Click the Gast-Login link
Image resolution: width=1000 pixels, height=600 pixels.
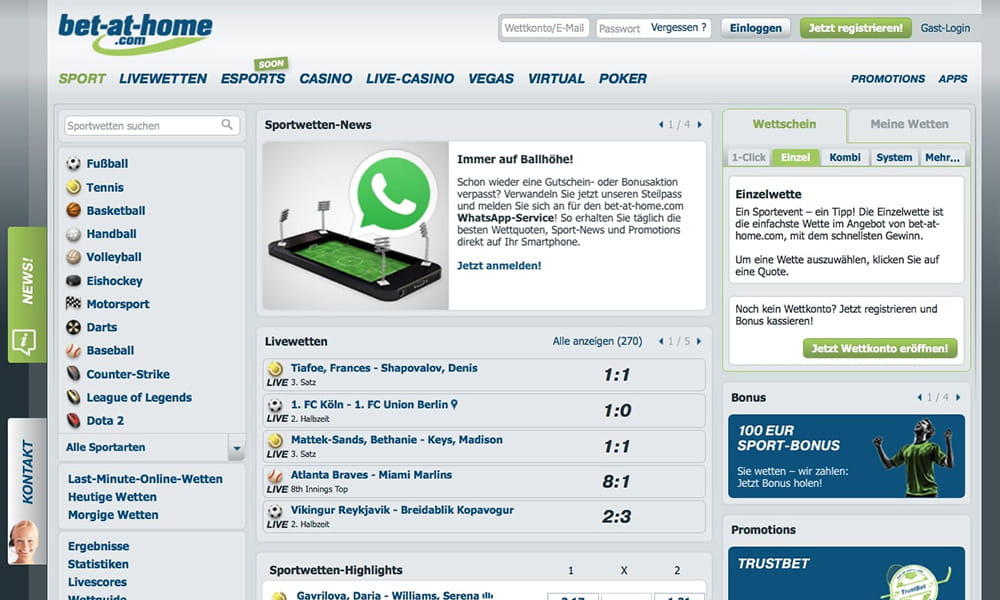pyautogui.click(x=945, y=28)
